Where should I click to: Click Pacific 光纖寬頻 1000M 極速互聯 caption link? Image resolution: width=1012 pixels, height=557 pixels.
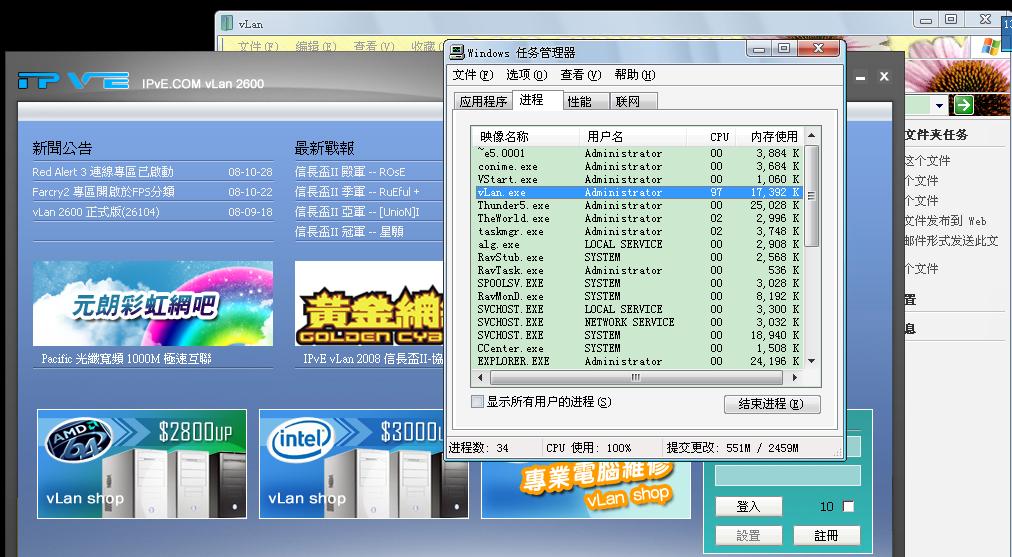[x=126, y=358]
